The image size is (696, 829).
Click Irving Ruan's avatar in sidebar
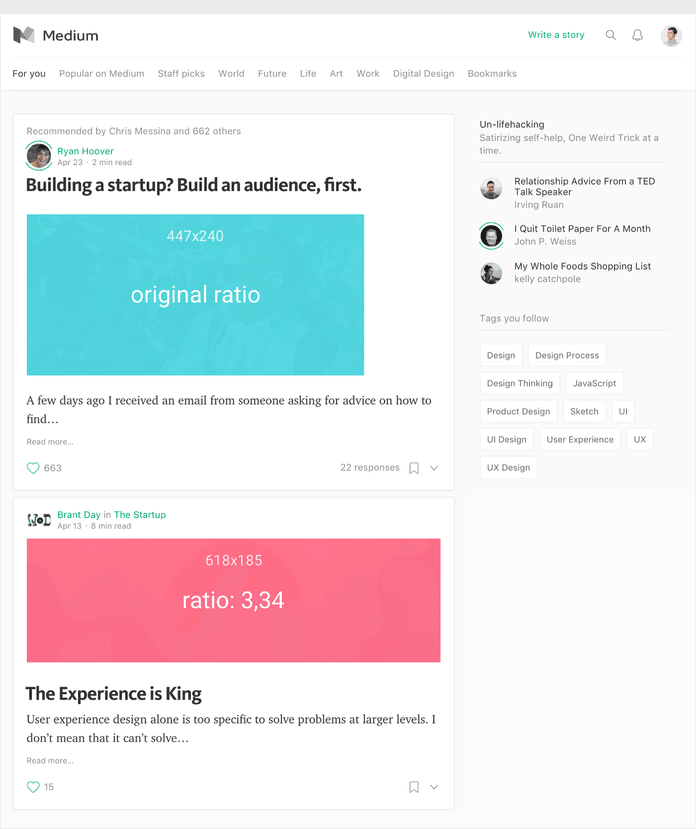click(491, 188)
